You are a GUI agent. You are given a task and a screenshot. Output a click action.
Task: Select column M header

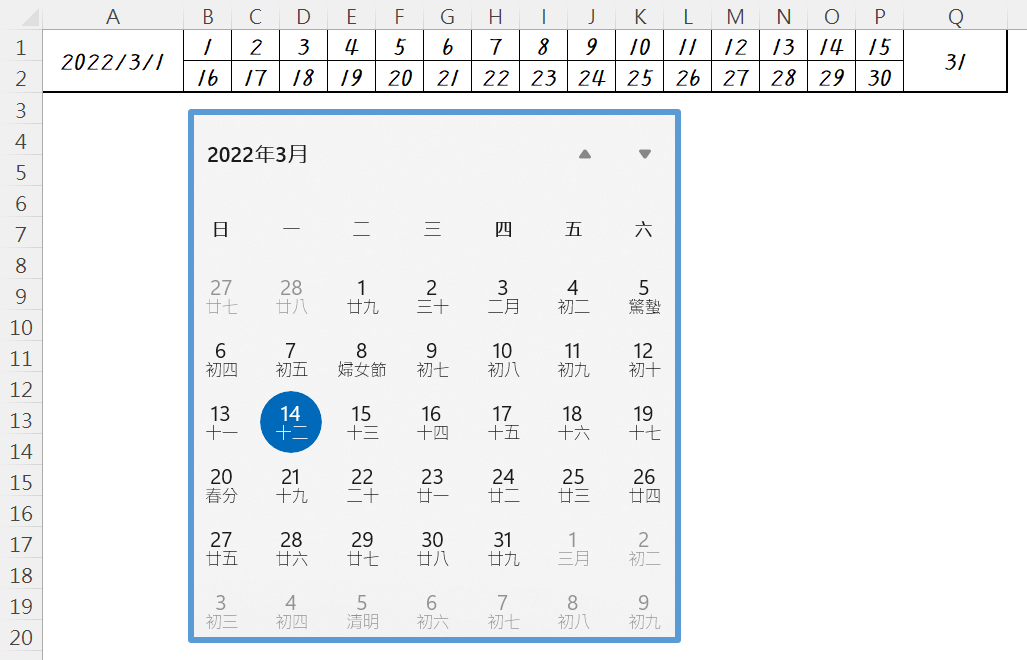click(736, 16)
